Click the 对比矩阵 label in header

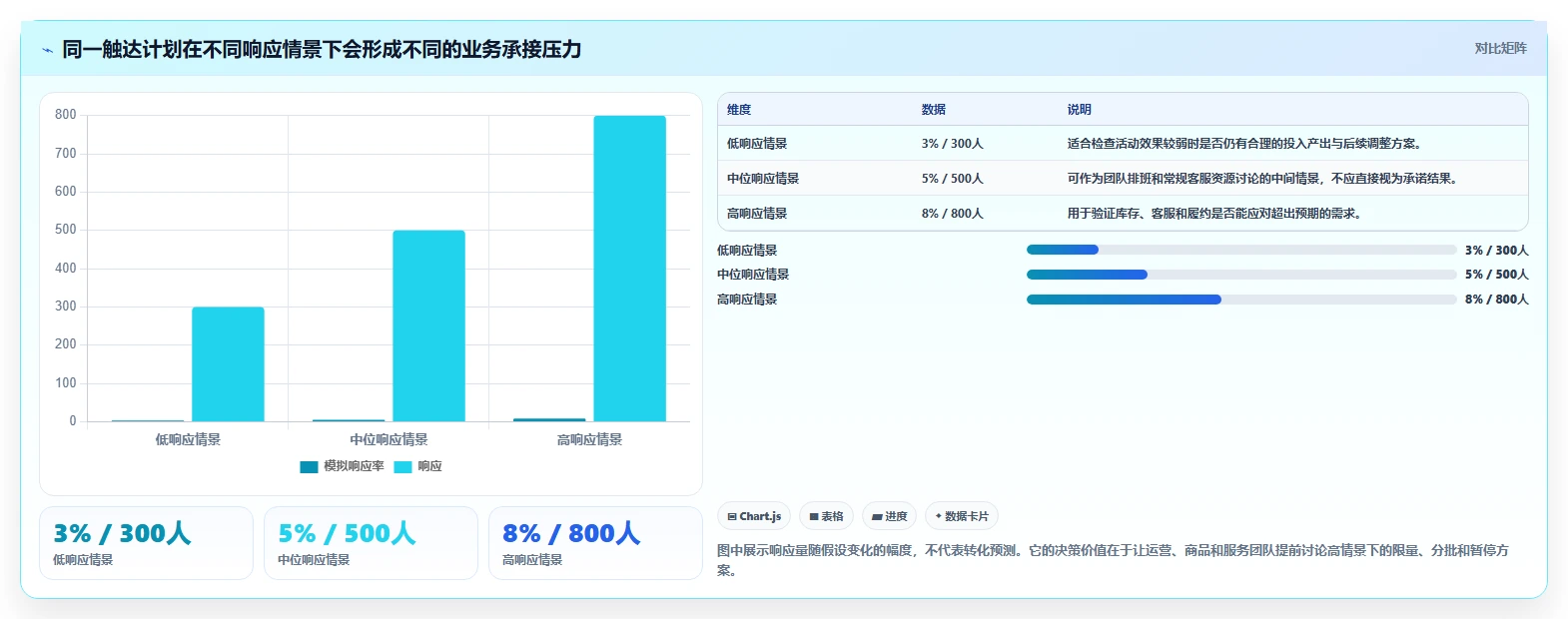point(1500,48)
